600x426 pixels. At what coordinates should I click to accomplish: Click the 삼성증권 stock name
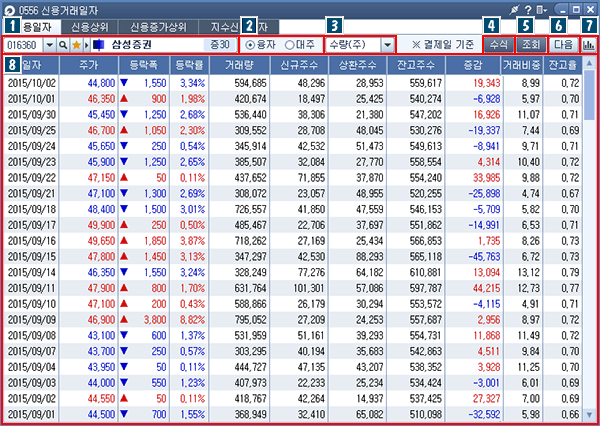[132, 45]
